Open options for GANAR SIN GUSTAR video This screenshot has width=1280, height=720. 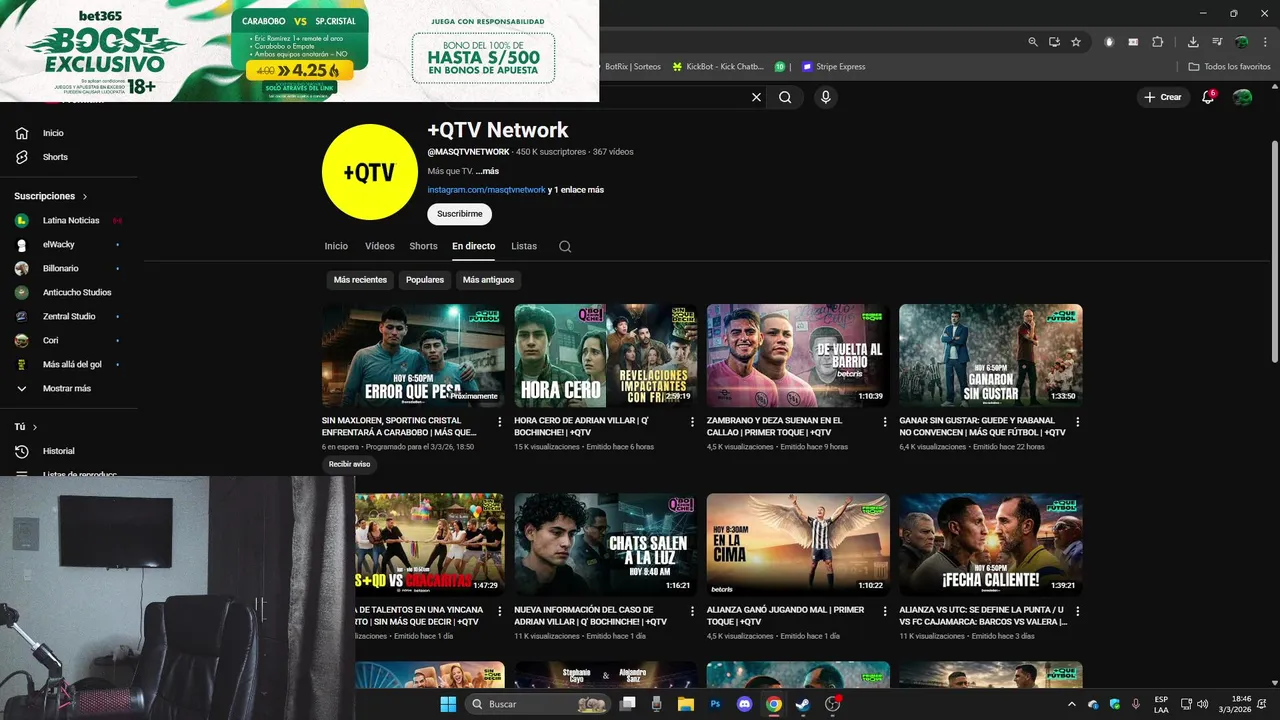coord(1077,422)
